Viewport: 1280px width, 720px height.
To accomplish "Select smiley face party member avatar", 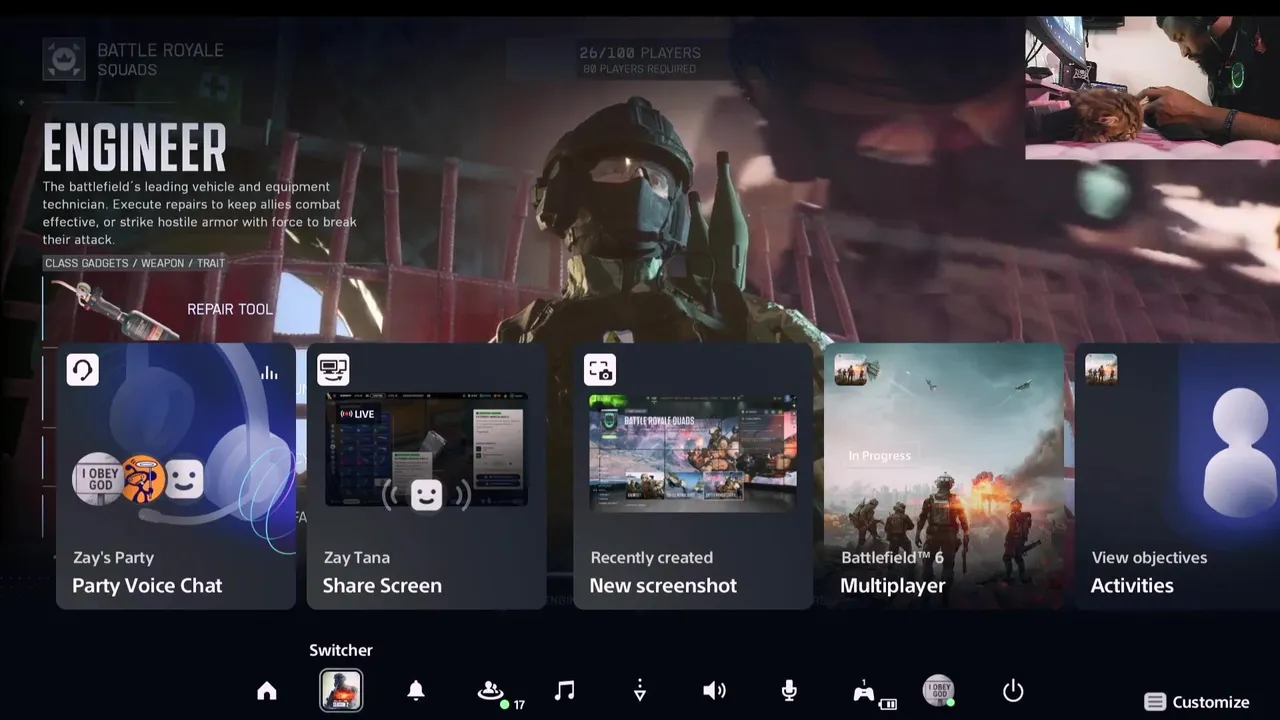I will pyautogui.click(x=184, y=481).
